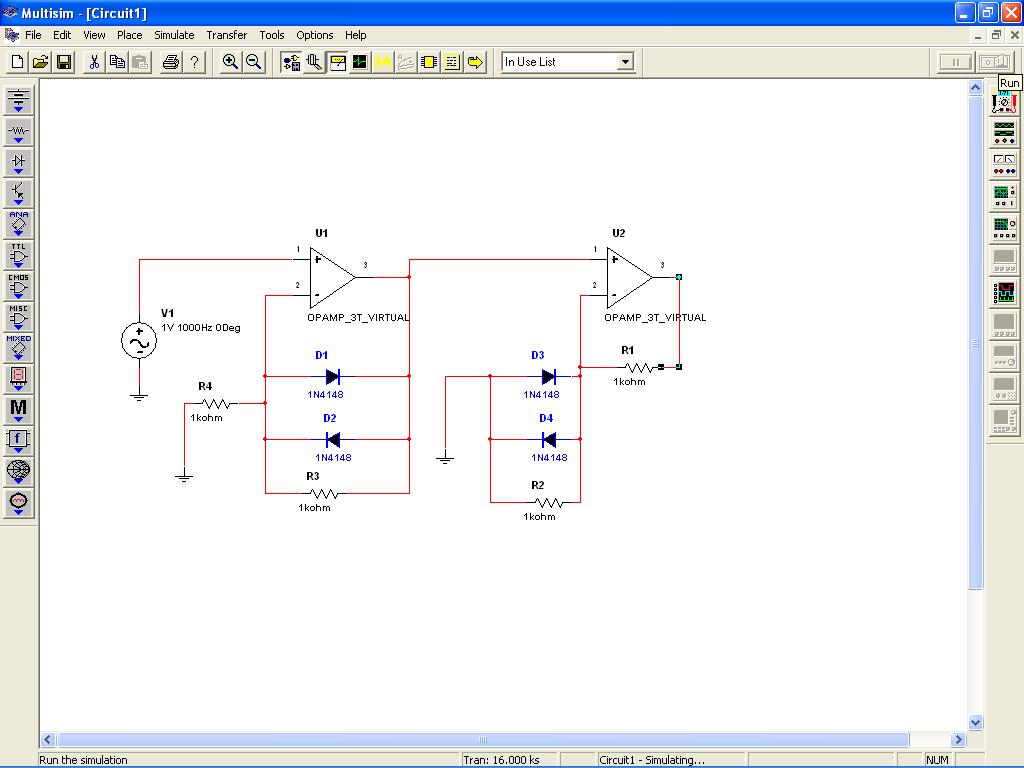Open the Simulate menu
The image size is (1024, 768).
174,35
